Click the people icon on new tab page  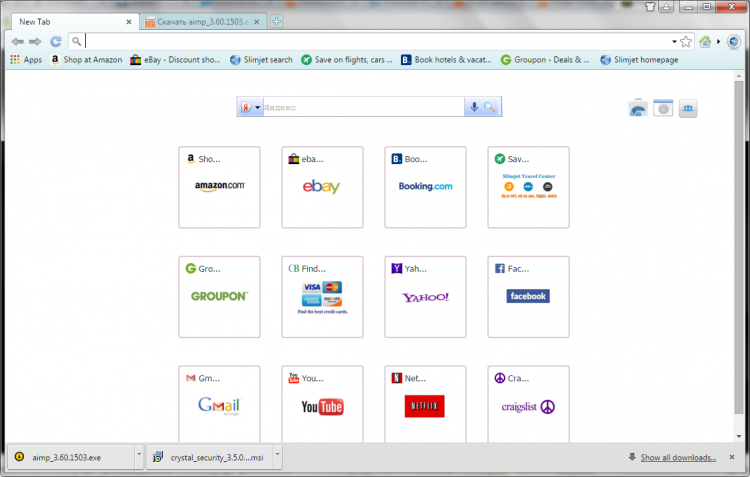(x=688, y=108)
